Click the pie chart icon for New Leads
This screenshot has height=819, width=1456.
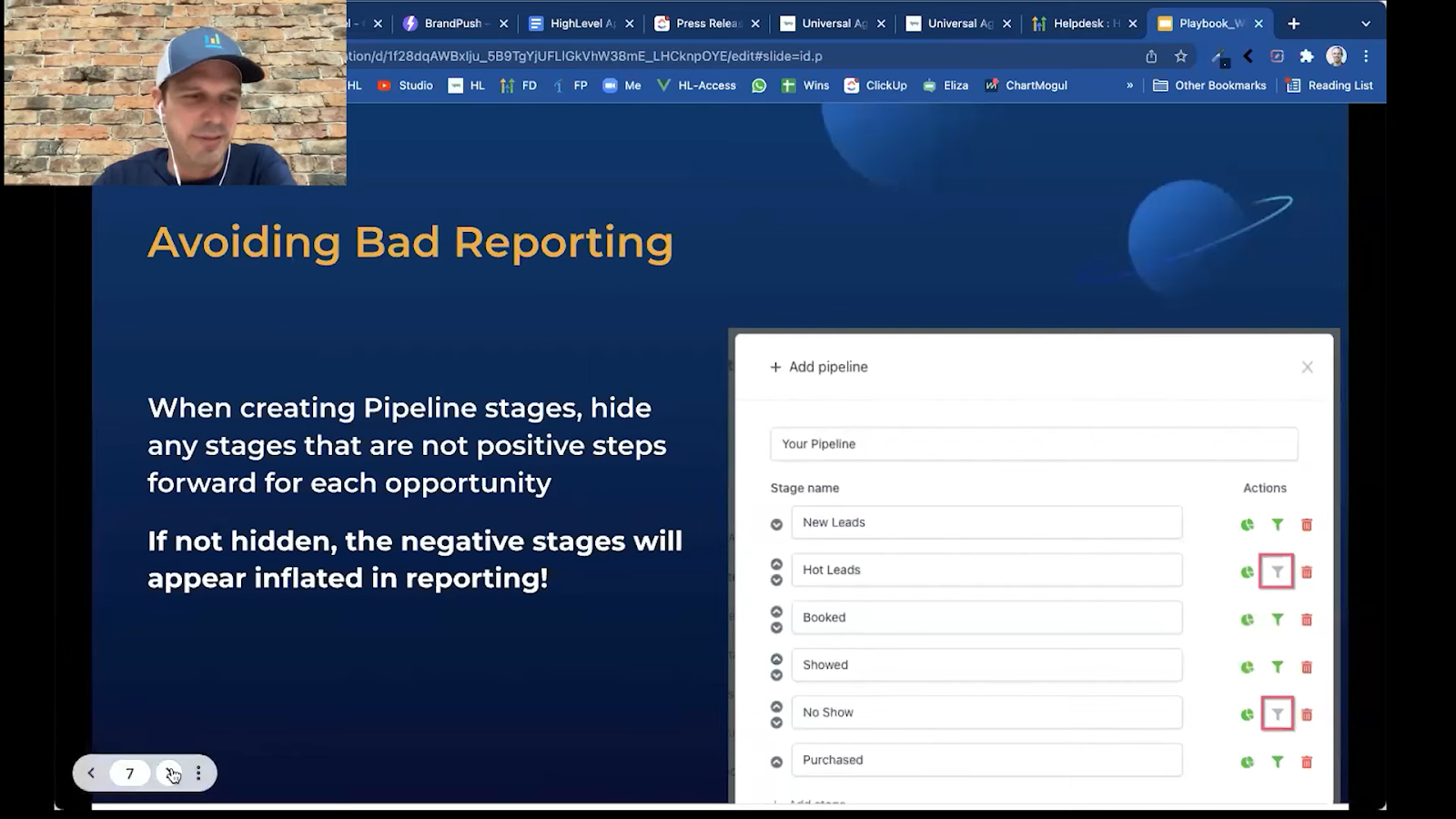click(x=1247, y=524)
